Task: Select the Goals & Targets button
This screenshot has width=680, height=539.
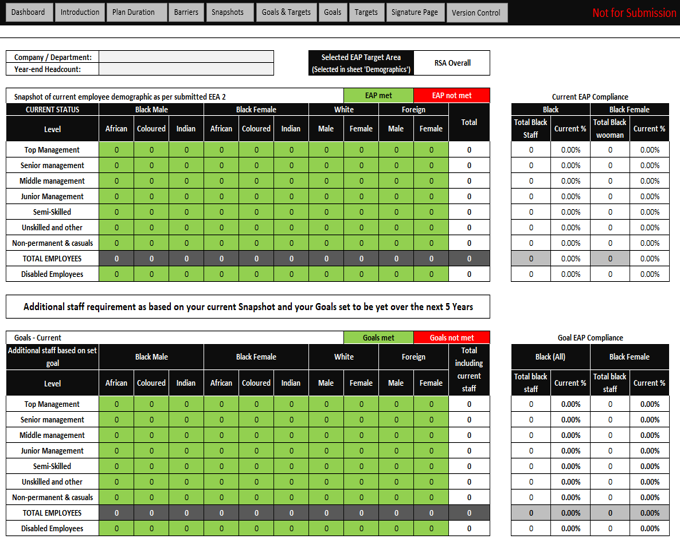Action: (x=285, y=13)
